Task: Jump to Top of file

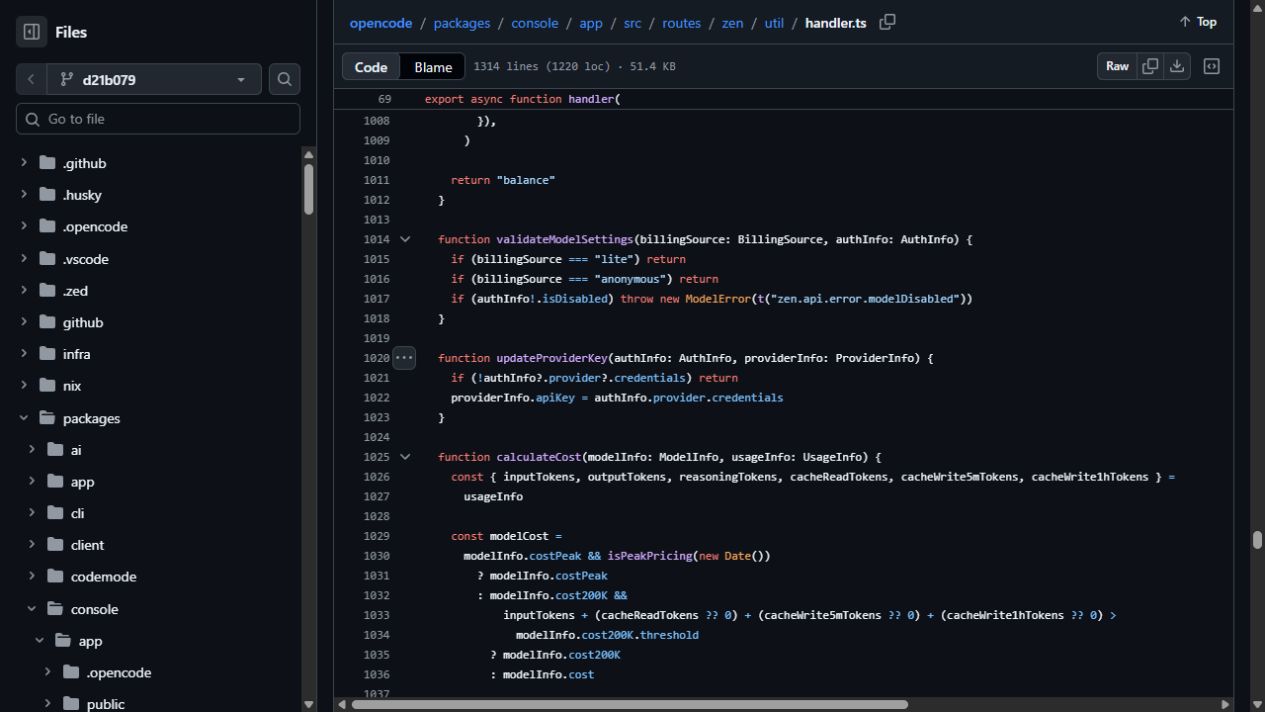Action: point(1198,22)
